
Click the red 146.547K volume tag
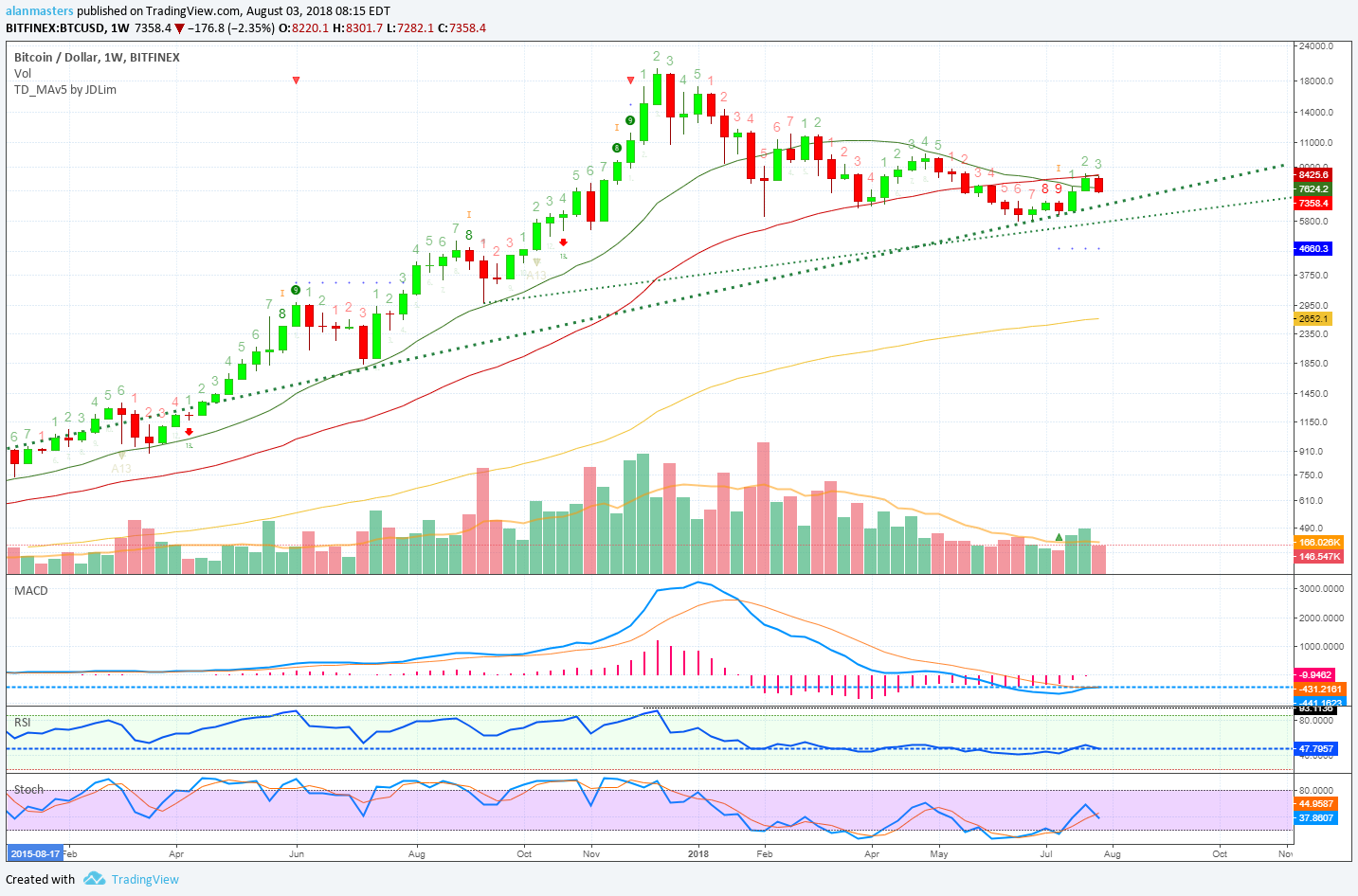1319,557
